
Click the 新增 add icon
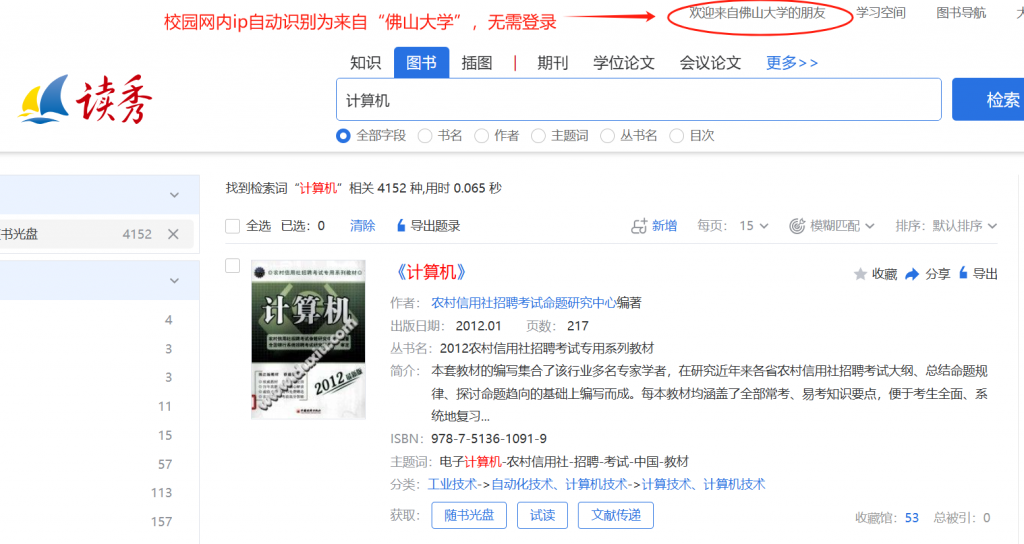[x=639, y=226]
